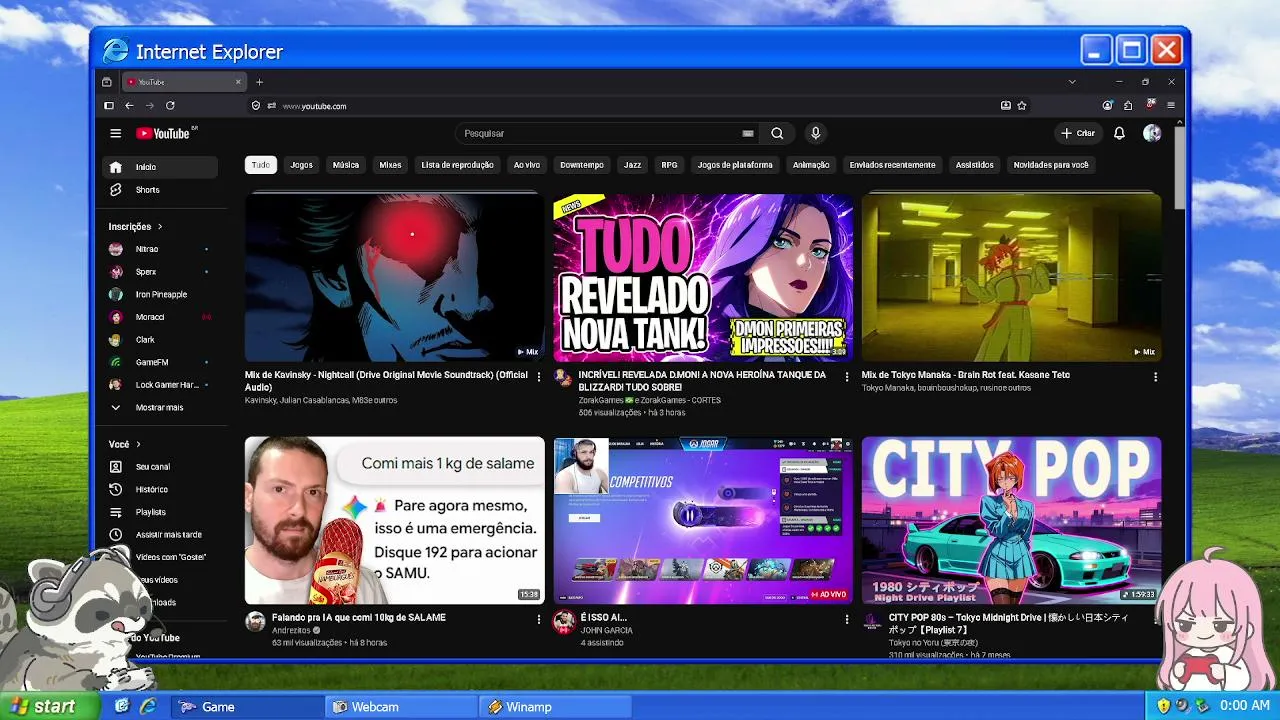
Task: Click the security shield tray icon
Action: point(1163,706)
